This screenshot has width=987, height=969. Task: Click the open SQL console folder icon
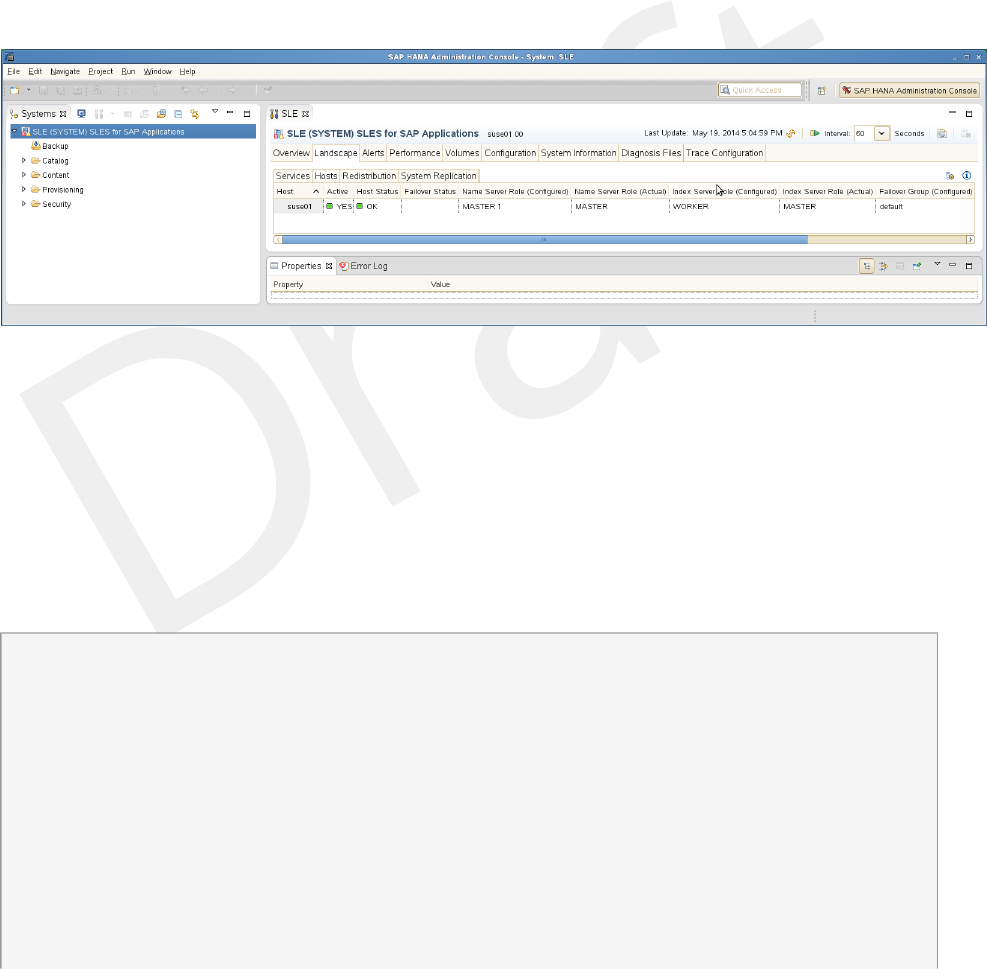[161, 114]
